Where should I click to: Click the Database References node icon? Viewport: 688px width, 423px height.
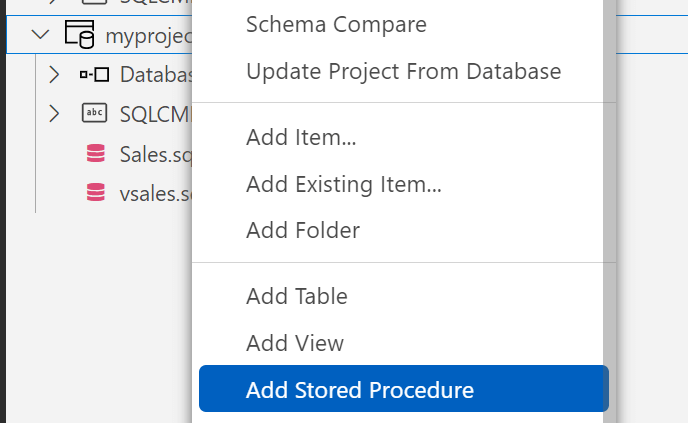pyautogui.click(x=94, y=74)
